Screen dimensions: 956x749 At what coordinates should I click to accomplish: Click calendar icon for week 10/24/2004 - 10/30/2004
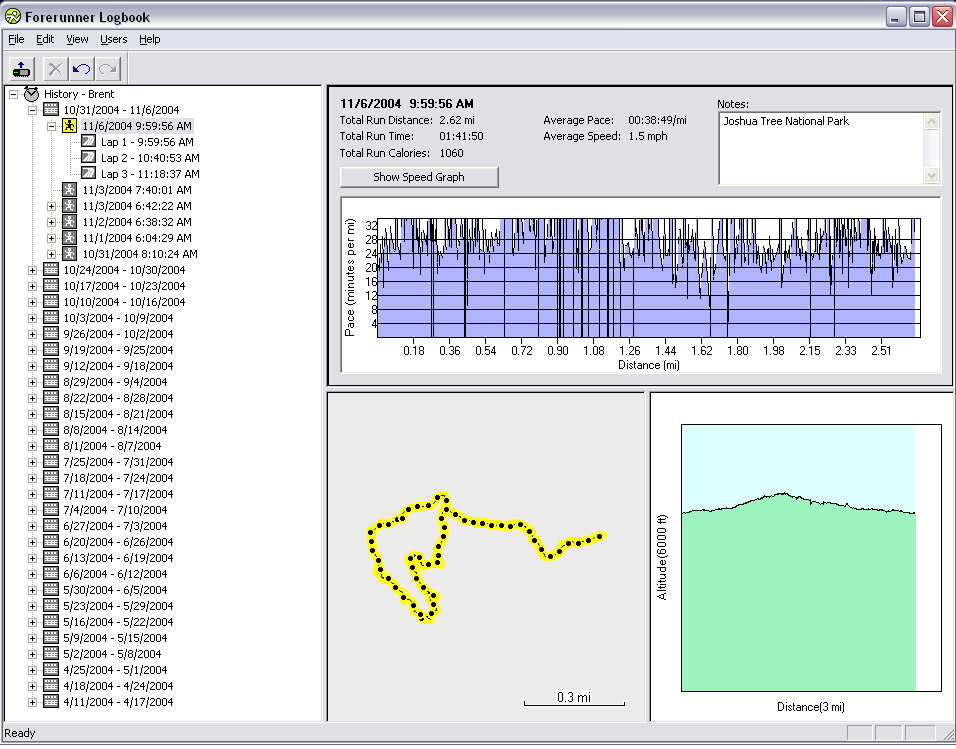tap(51, 270)
